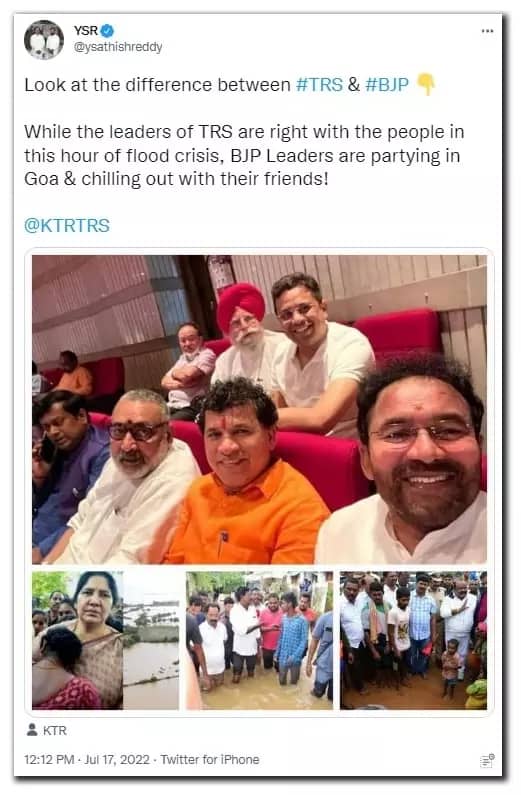Open the photo of woman near floodwater
The image size is (521, 795).
105,640
